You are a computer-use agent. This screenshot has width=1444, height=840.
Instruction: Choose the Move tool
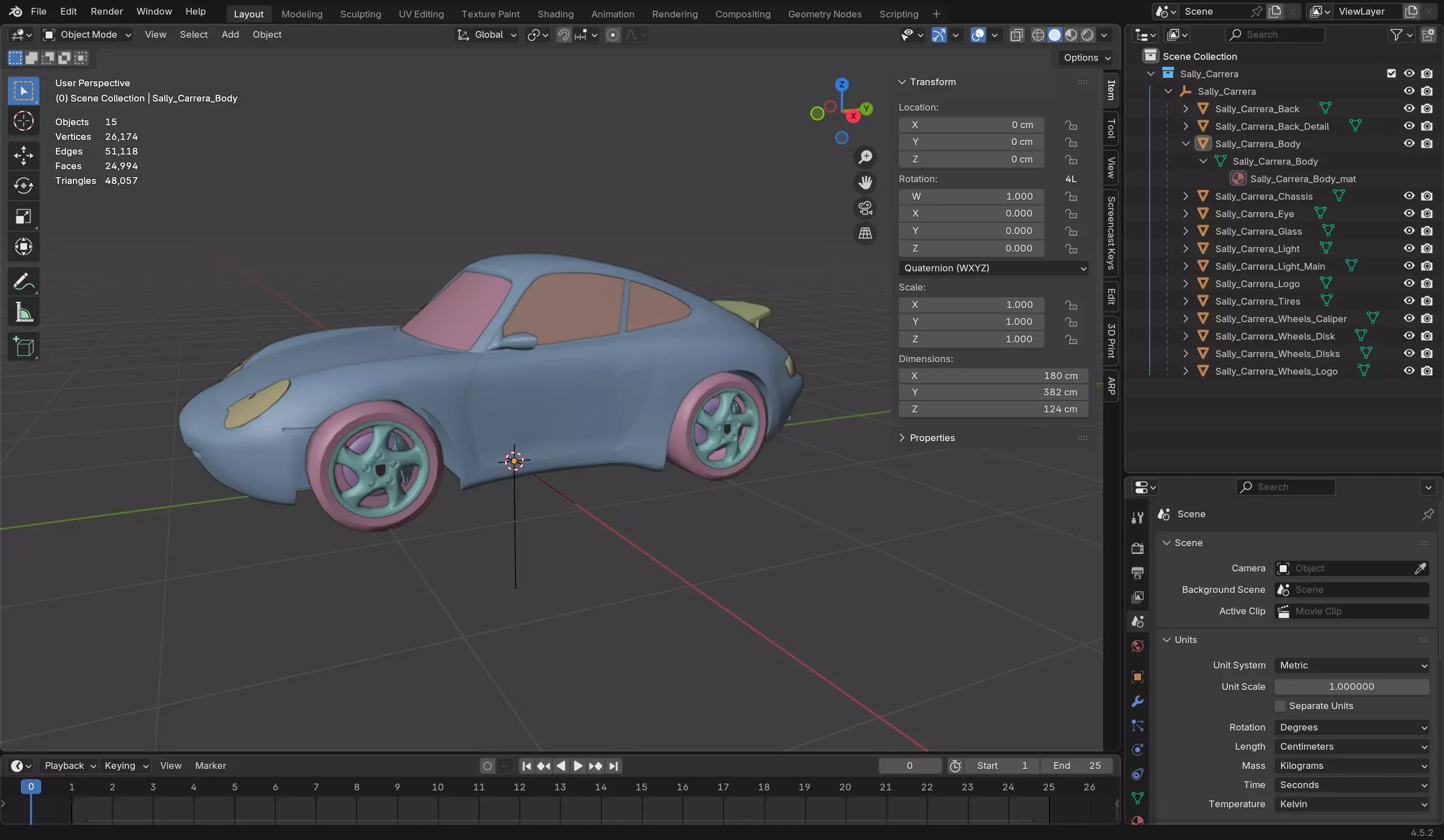click(24, 155)
